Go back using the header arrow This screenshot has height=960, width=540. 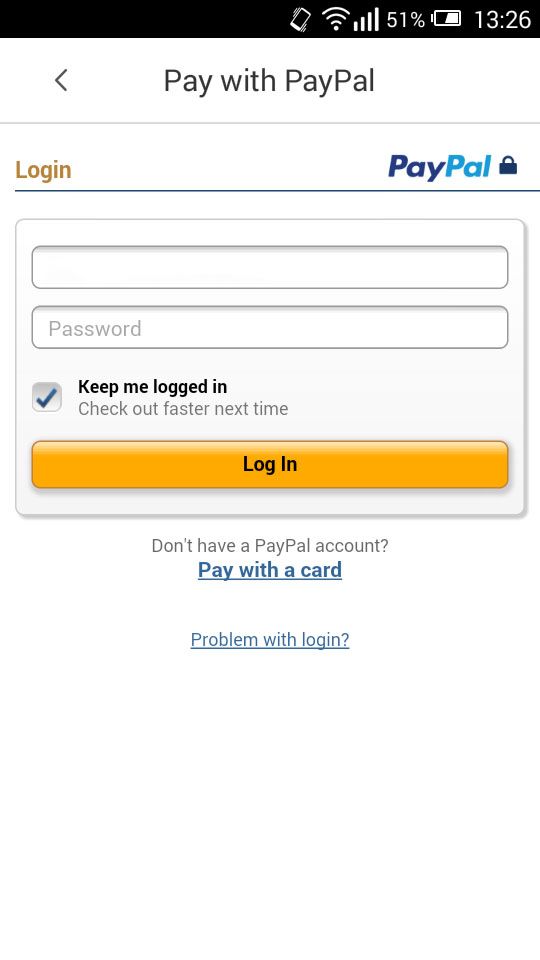tap(61, 80)
